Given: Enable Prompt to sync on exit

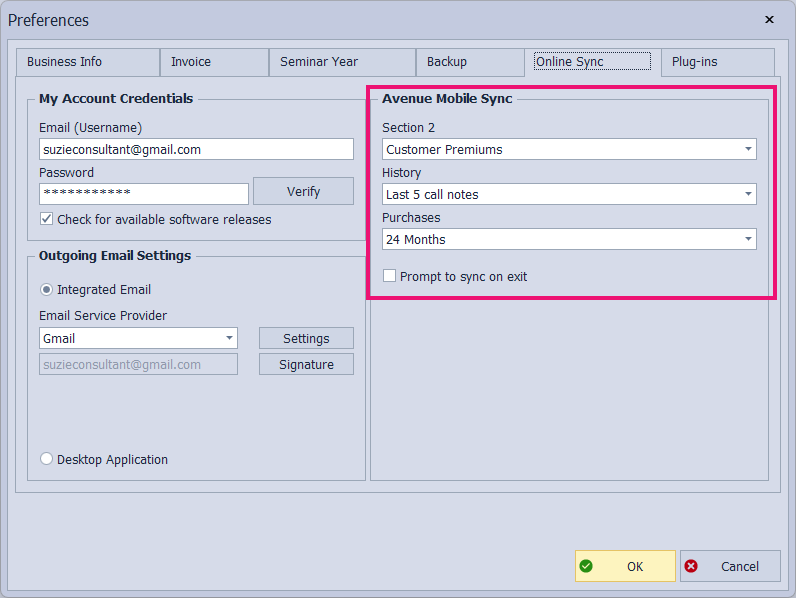Looking at the screenshot, I should 390,276.
